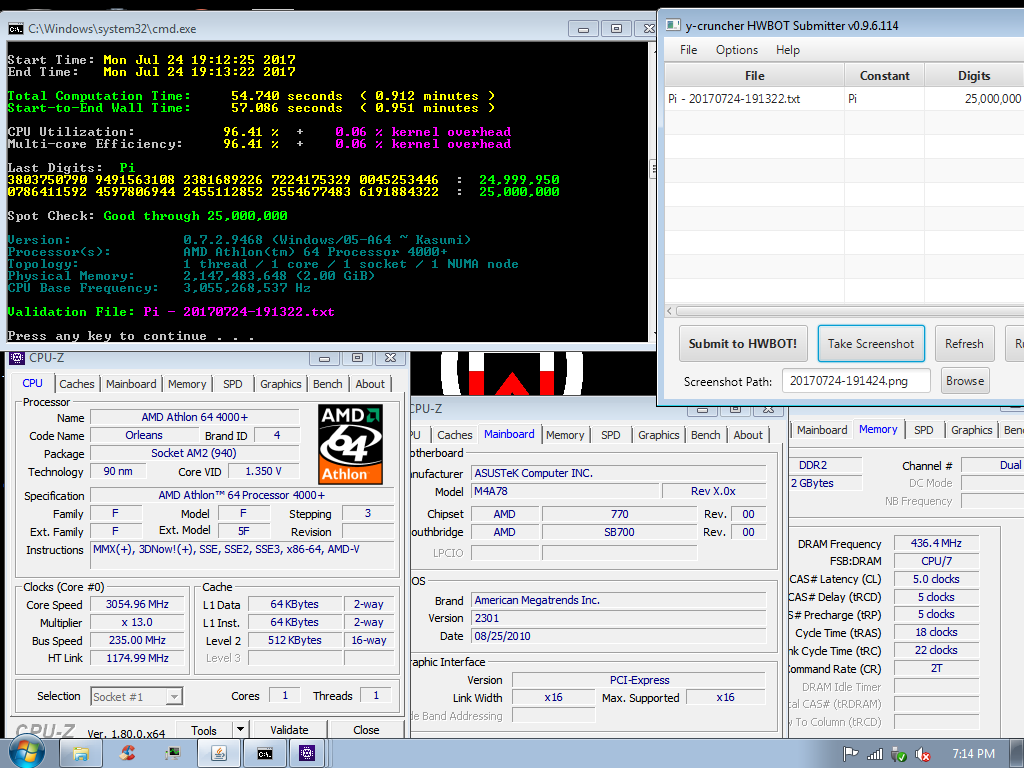This screenshot has width=1024, height=768.
Task: Open the Windows Start menu orb
Action: (26, 753)
